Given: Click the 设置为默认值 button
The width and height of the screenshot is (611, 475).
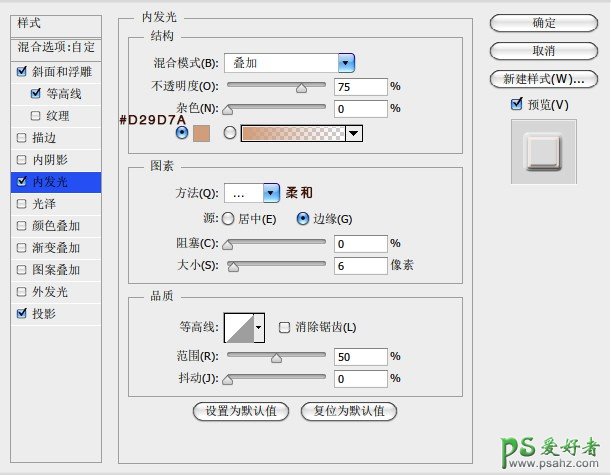Looking at the screenshot, I should pyautogui.click(x=241, y=411).
